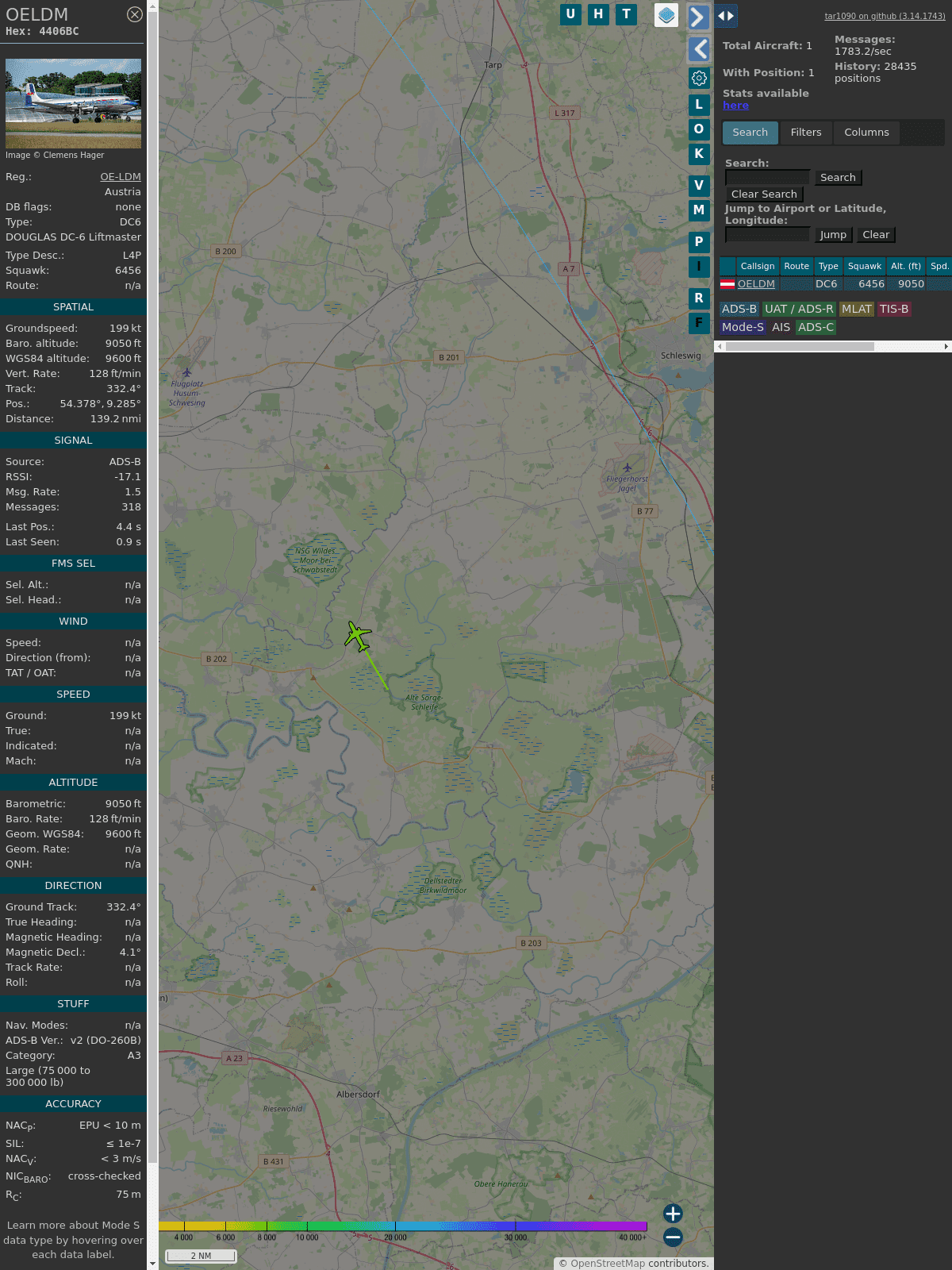Viewport: 952px width, 1270px height.
Task: Click the Fliegerhorst Jagel airport icon
Action: pos(628,468)
